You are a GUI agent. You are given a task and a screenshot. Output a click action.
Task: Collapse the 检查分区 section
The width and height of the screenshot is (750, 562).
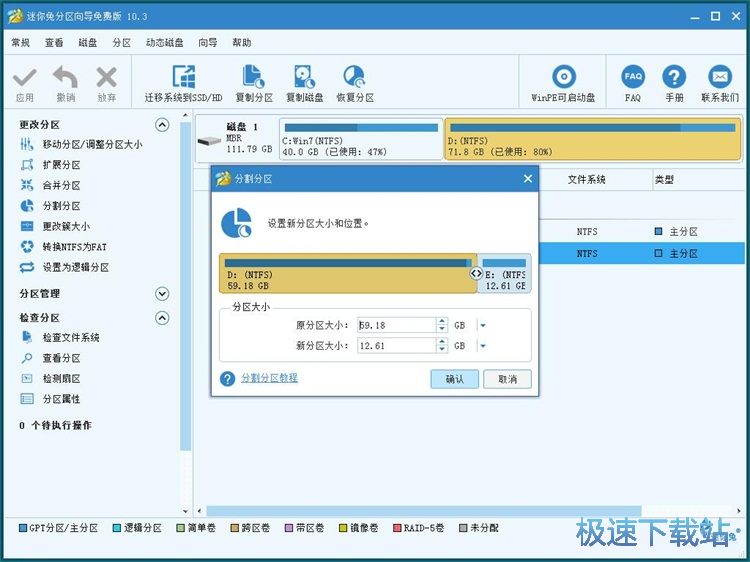162,318
